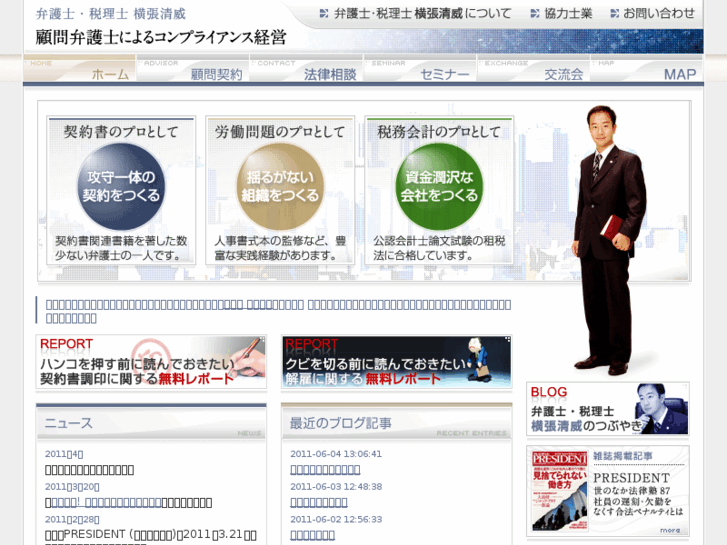Open the BLOG 横張清威のつぶやき banner
Viewport: 727px width, 545px height.
coord(608,409)
